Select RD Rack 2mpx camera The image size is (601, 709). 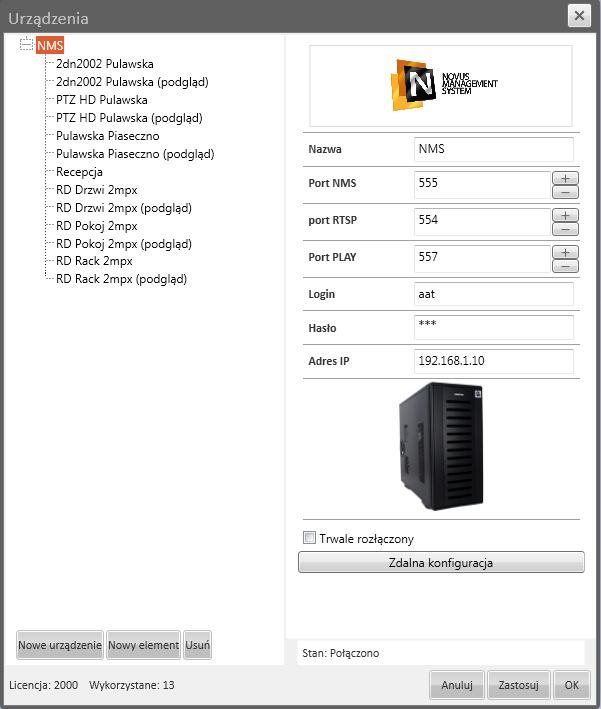click(94, 261)
